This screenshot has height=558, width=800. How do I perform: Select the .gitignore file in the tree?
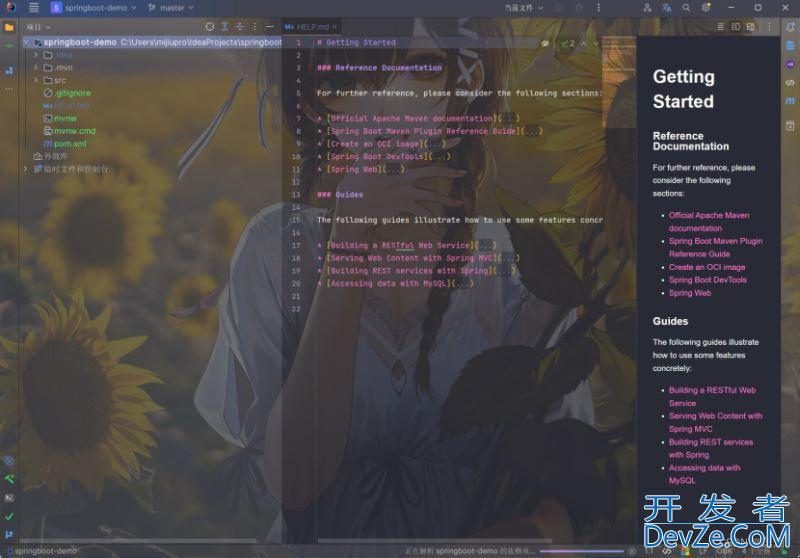pyautogui.click(x=67, y=93)
